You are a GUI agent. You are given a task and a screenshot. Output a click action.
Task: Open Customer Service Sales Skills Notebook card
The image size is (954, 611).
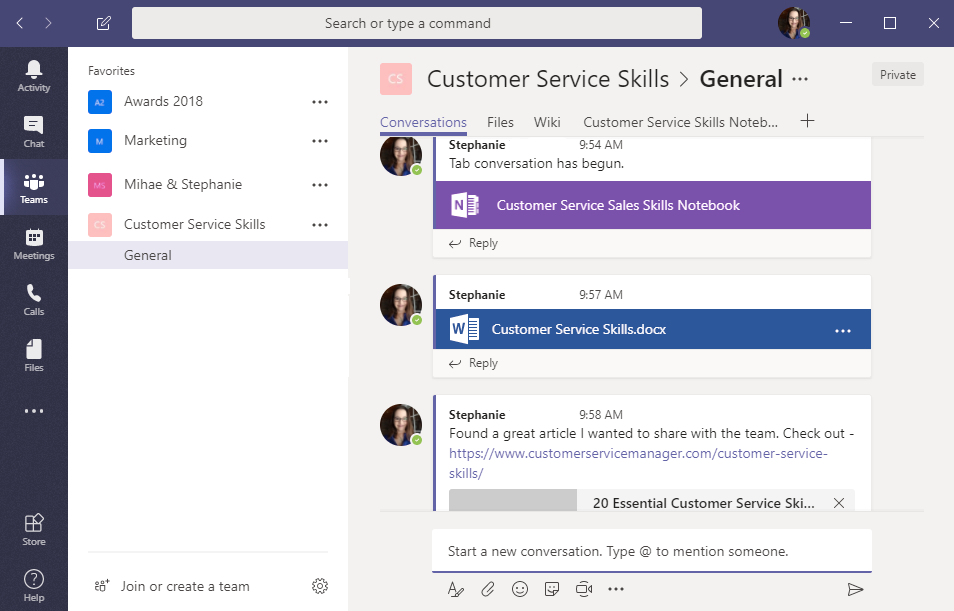[652, 205]
